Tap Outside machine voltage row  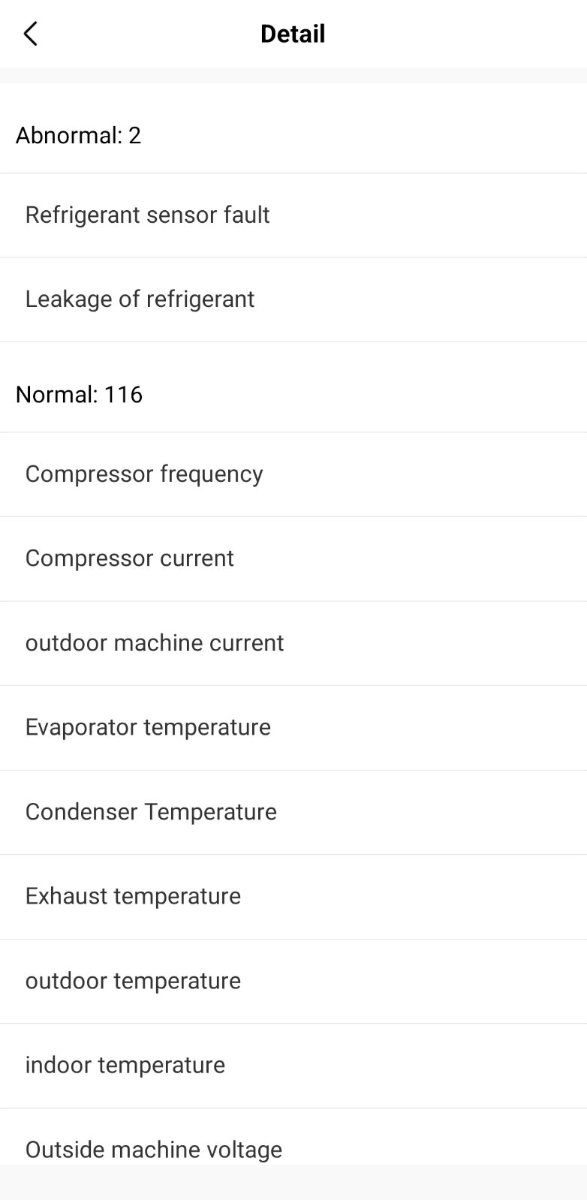[x=293, y=1137]
